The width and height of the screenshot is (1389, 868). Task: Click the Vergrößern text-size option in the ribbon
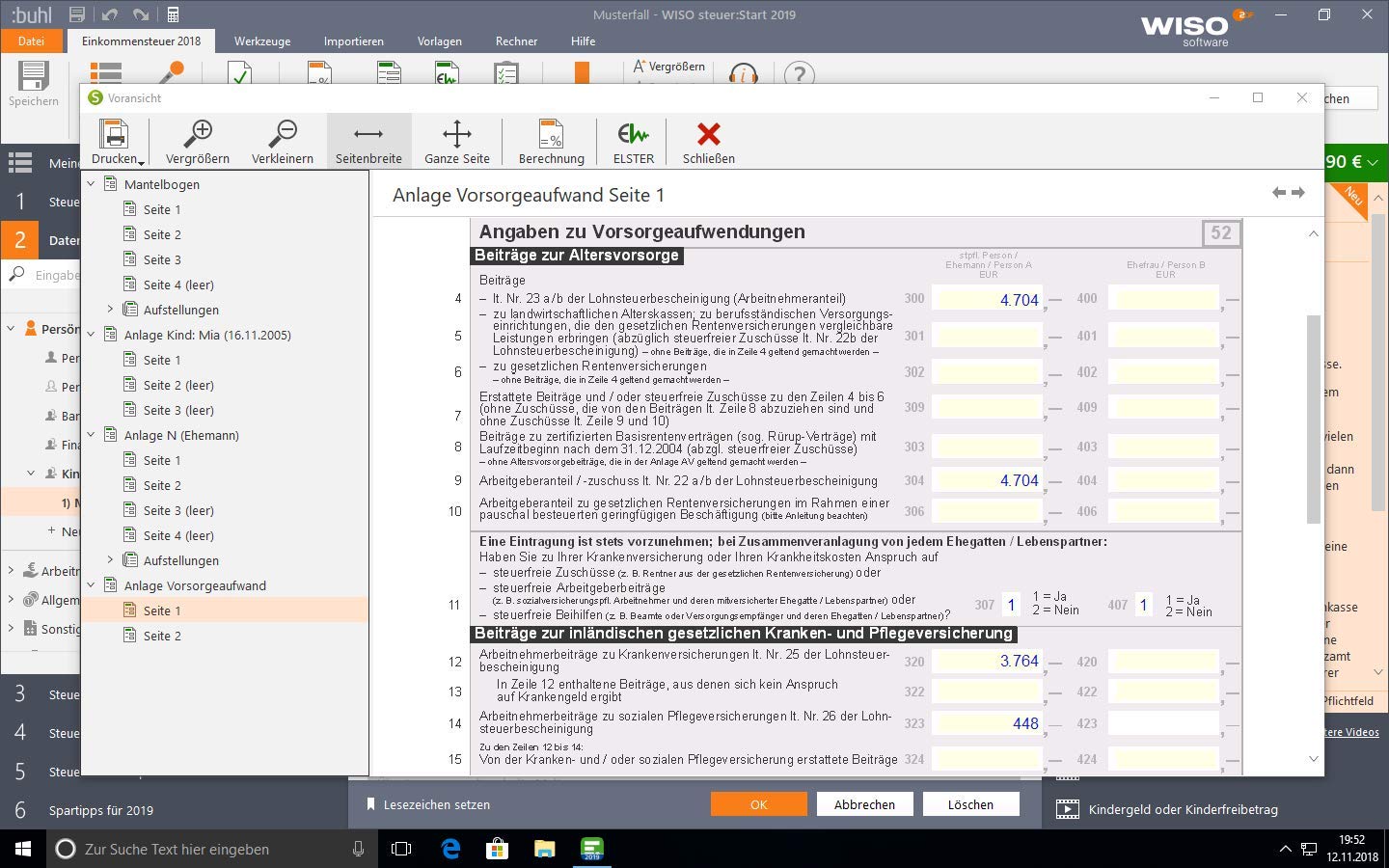click(x=669, y=67)
